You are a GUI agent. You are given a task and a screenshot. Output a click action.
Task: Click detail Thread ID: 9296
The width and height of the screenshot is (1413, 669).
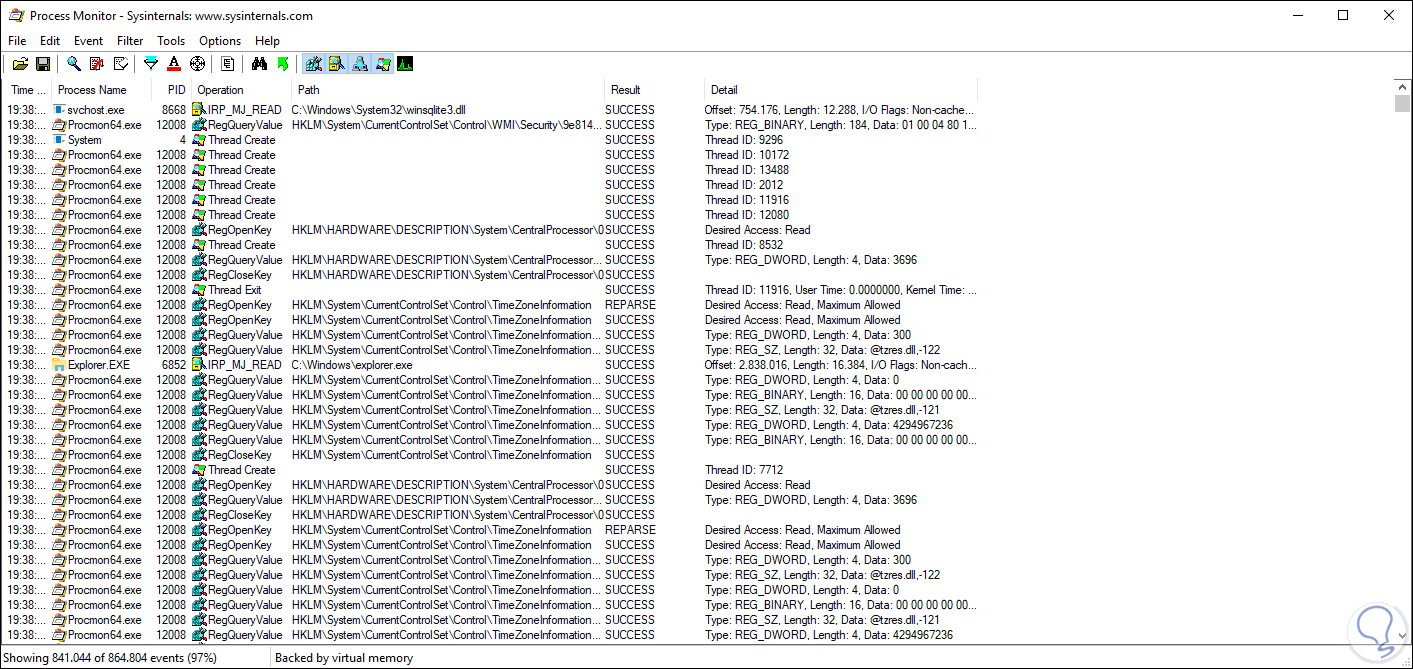pos(744,140)
